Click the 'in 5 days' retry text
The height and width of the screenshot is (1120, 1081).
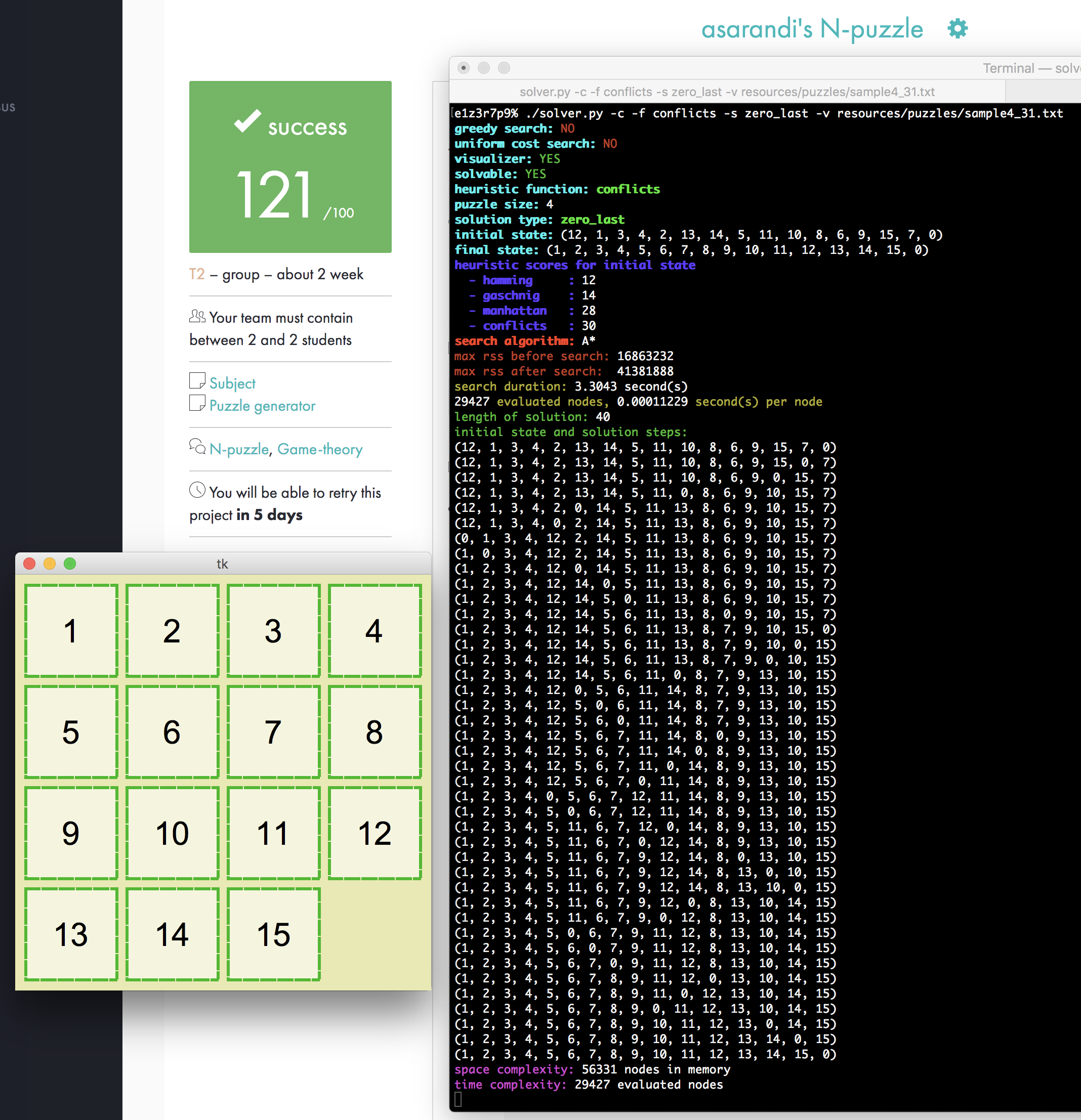269,514
